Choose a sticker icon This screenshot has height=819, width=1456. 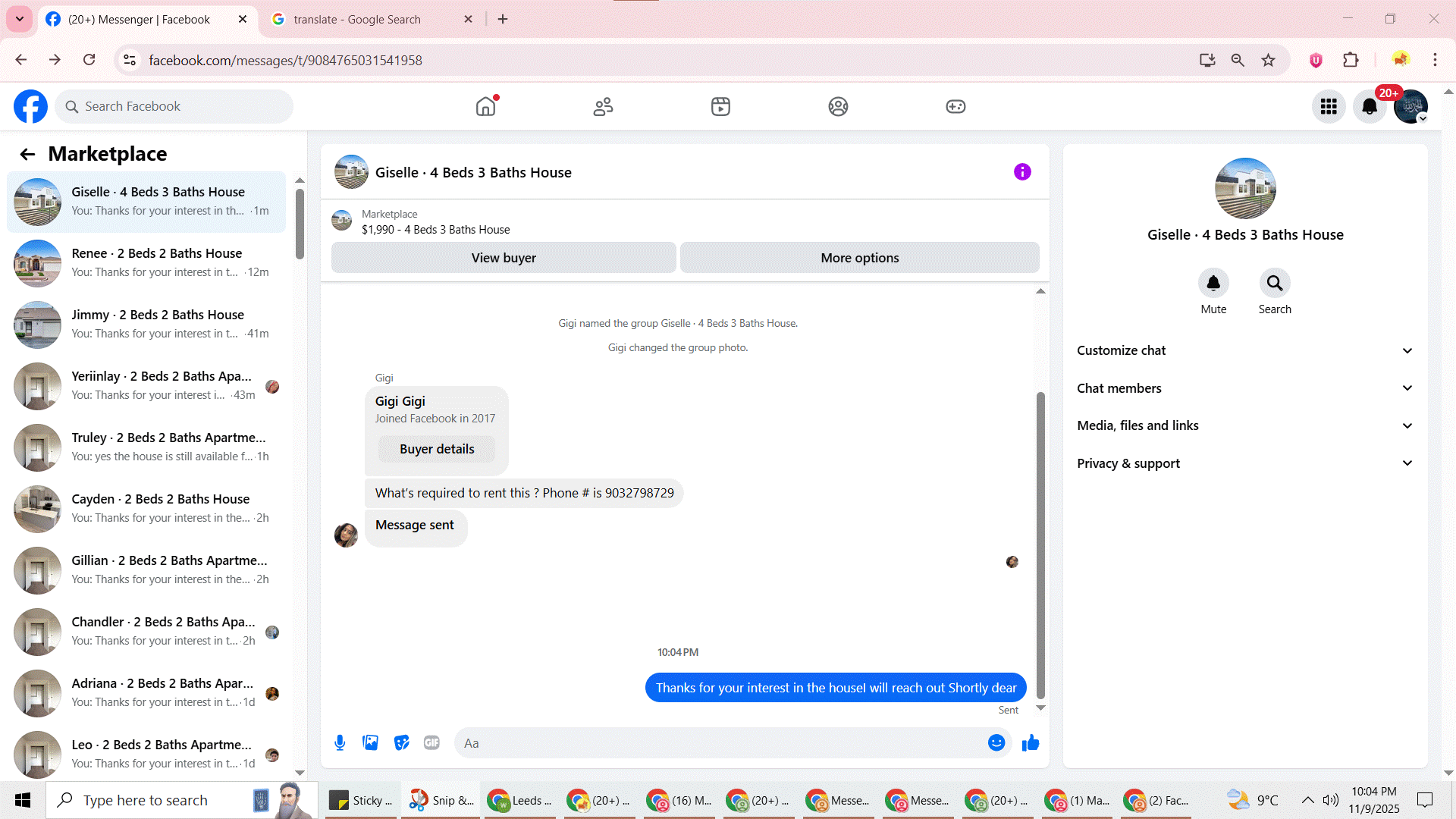[x=401, y=743]
